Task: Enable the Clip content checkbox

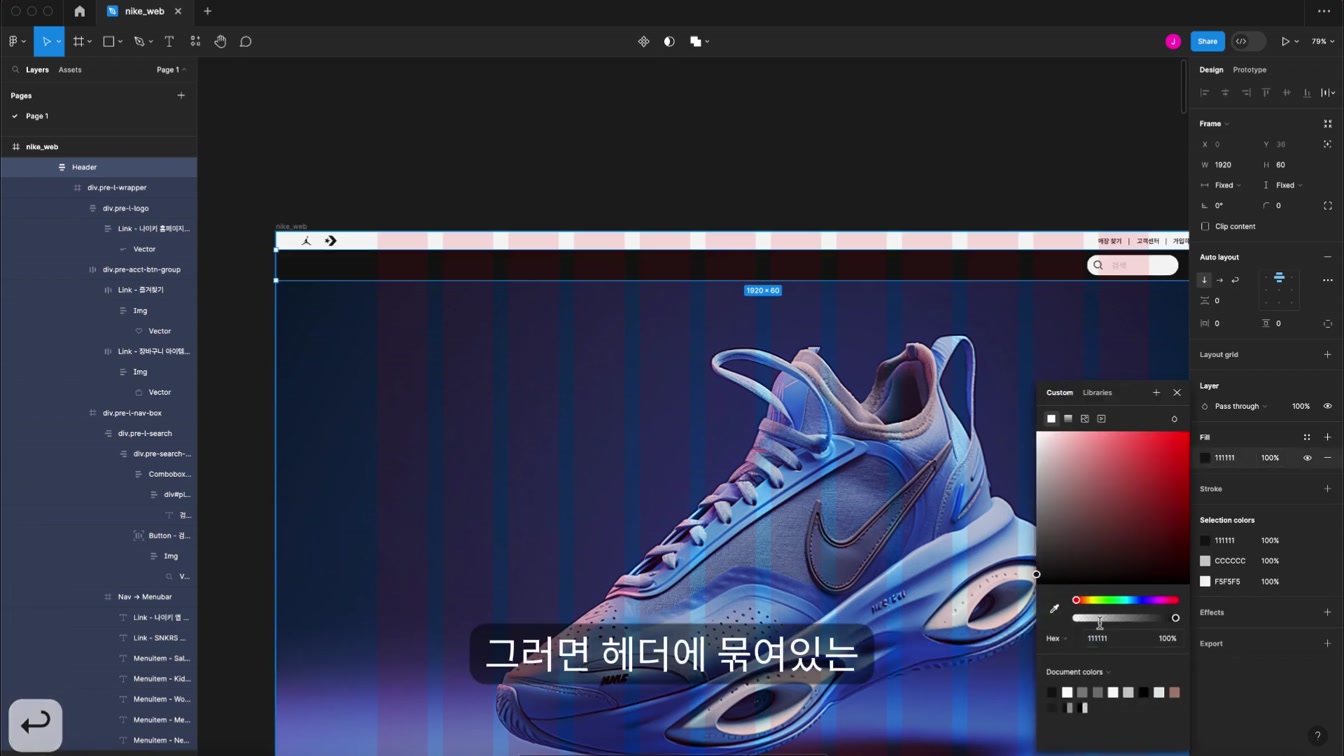Action: [1205, 226]
